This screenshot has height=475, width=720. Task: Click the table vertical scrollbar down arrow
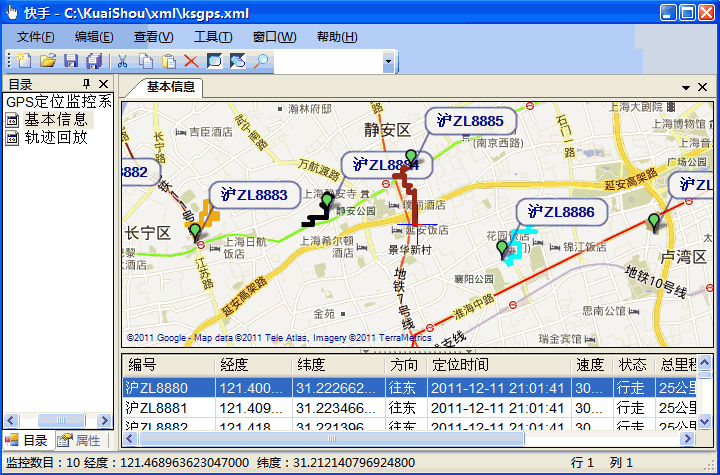[x=704, y=421]
